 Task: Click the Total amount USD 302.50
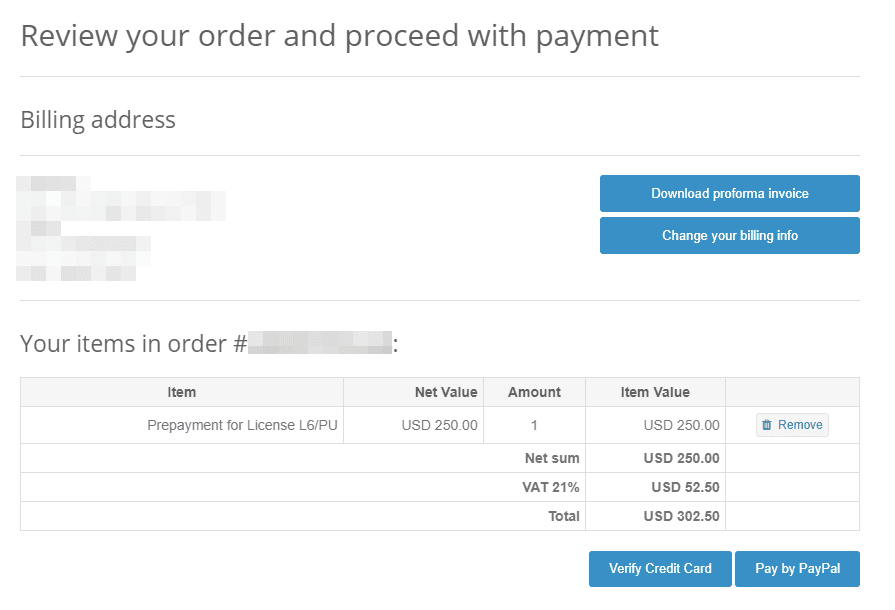(x=683, y=516)
